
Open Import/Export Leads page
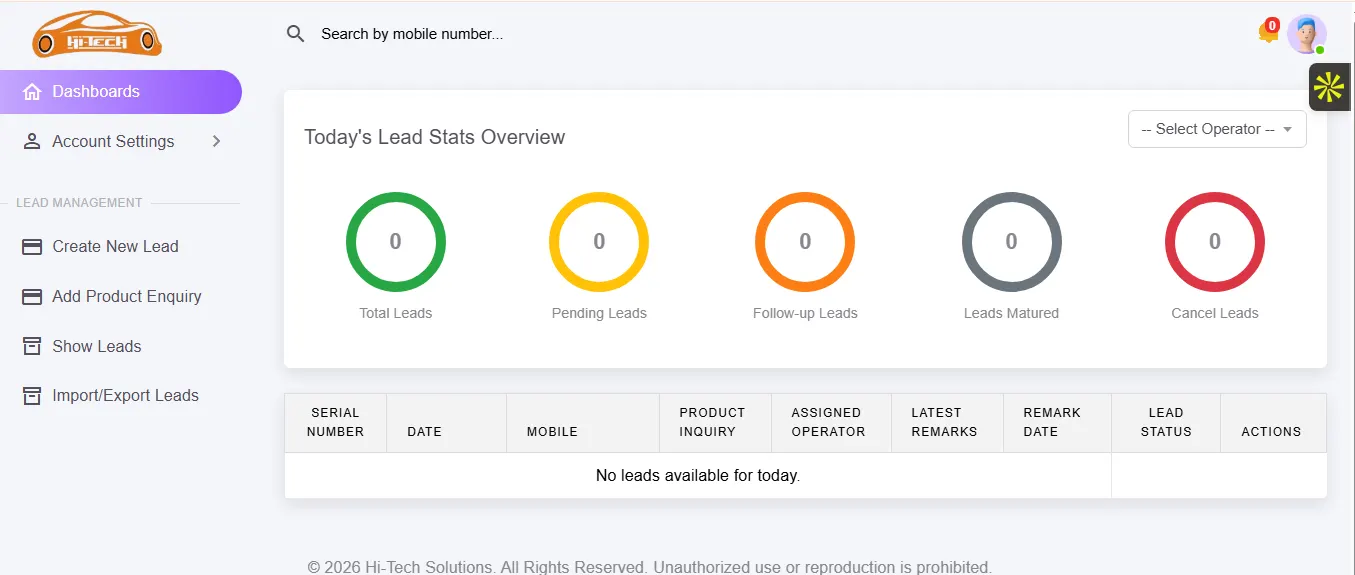point(121,396)
